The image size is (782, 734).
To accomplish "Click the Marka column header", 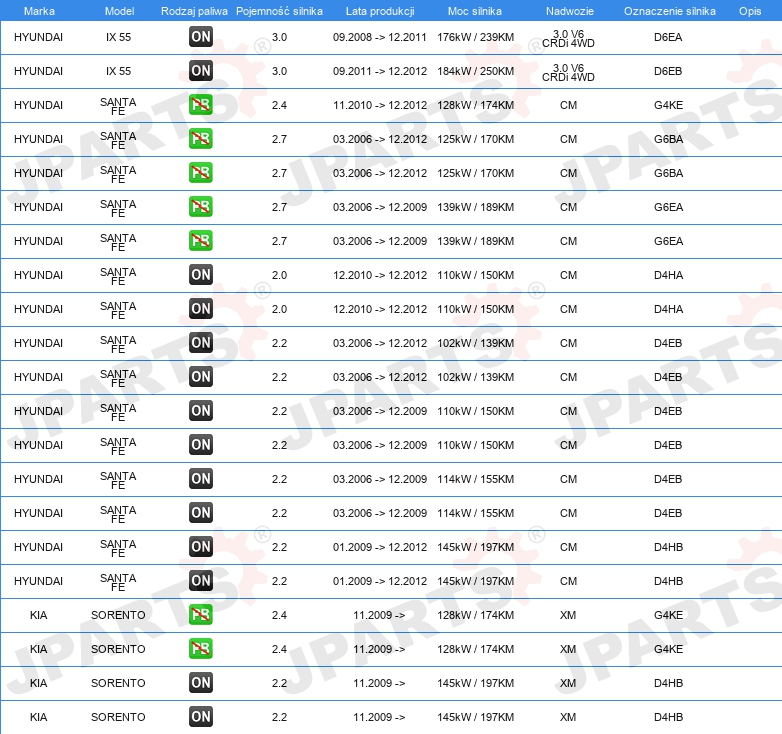I will point(39,11).
